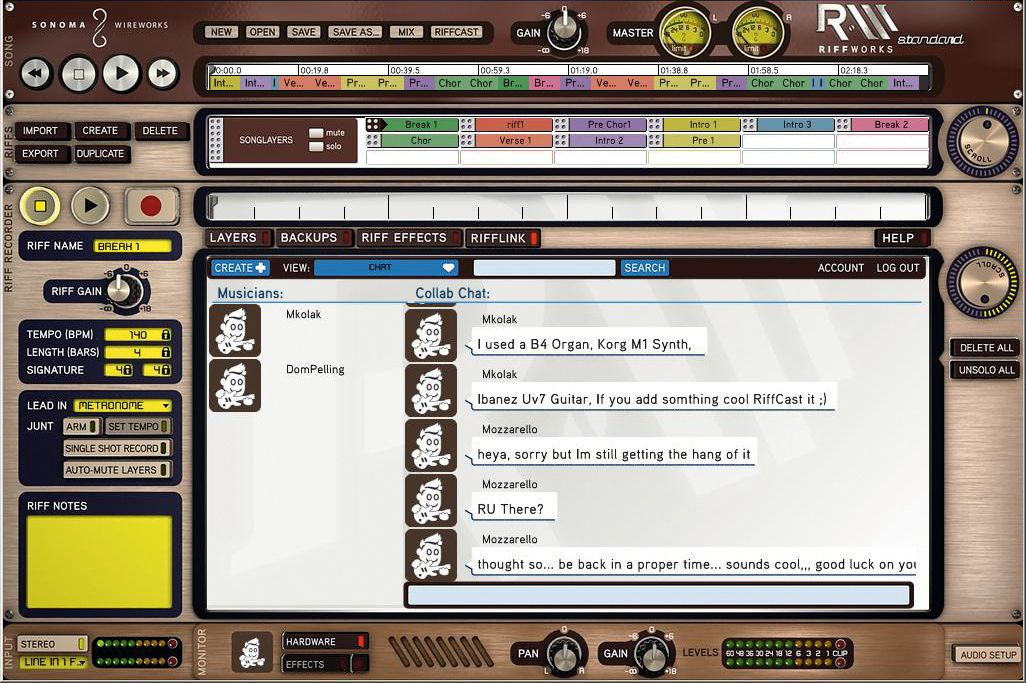Open the Line In input dropdown
The height and width of the screenshot is (683, 1026).
click(52, 662)
